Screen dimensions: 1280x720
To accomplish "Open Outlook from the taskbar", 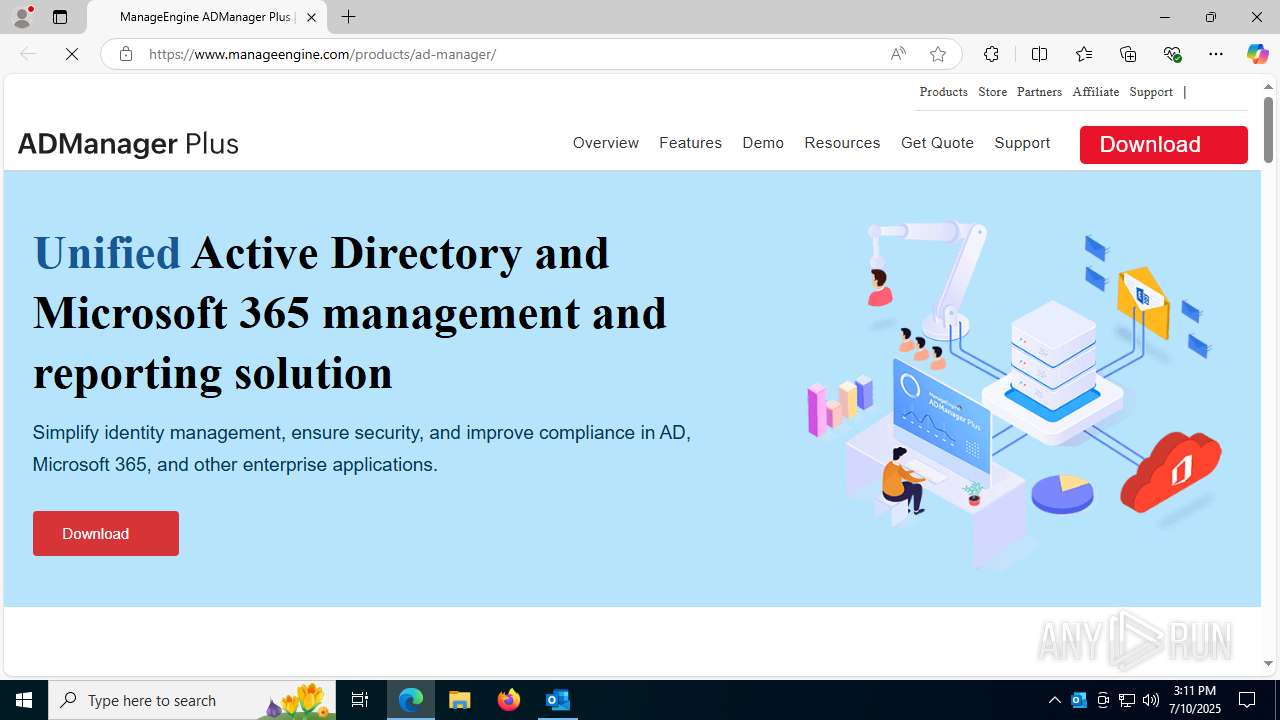I will (x=558, y=700).
